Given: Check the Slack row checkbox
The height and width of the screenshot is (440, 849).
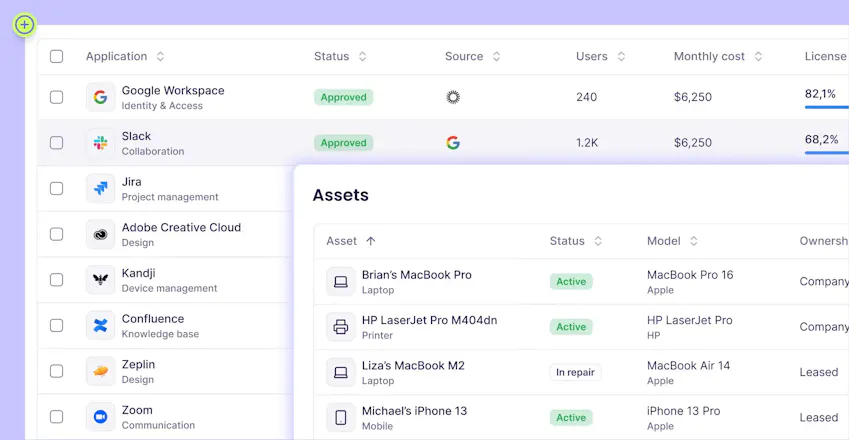Looking at the screenshot, I should [56, 143].
